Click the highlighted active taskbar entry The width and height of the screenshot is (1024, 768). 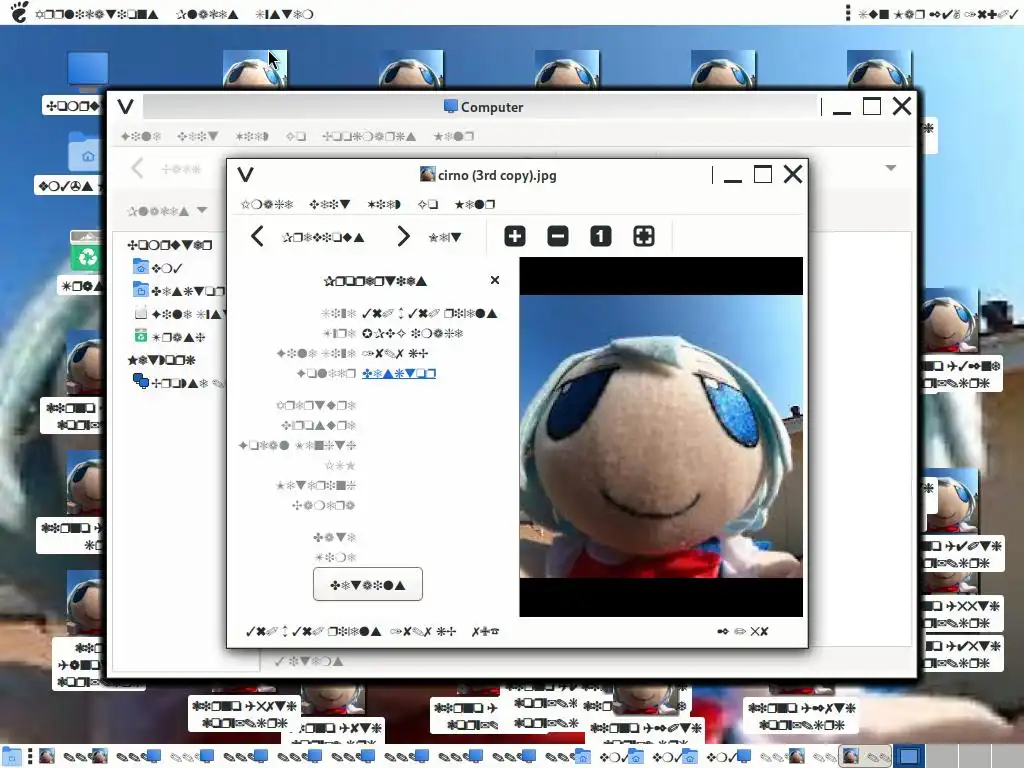point(864,756)
